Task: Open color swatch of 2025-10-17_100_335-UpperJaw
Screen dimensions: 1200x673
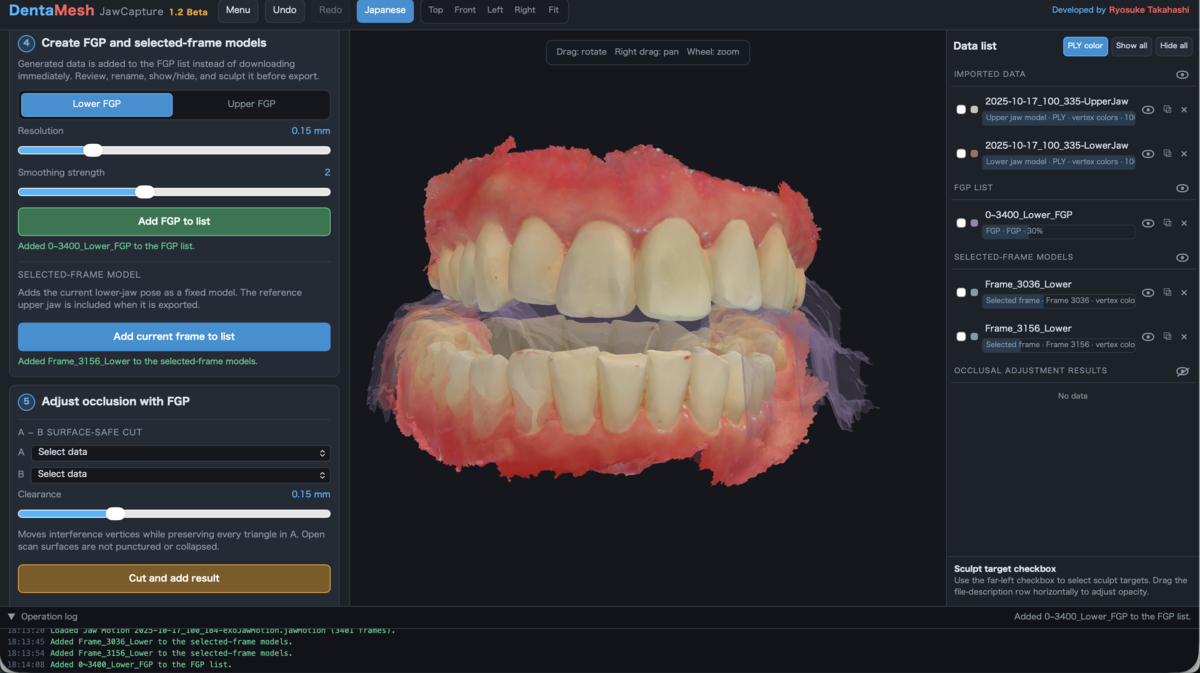Action: [975, 110]
